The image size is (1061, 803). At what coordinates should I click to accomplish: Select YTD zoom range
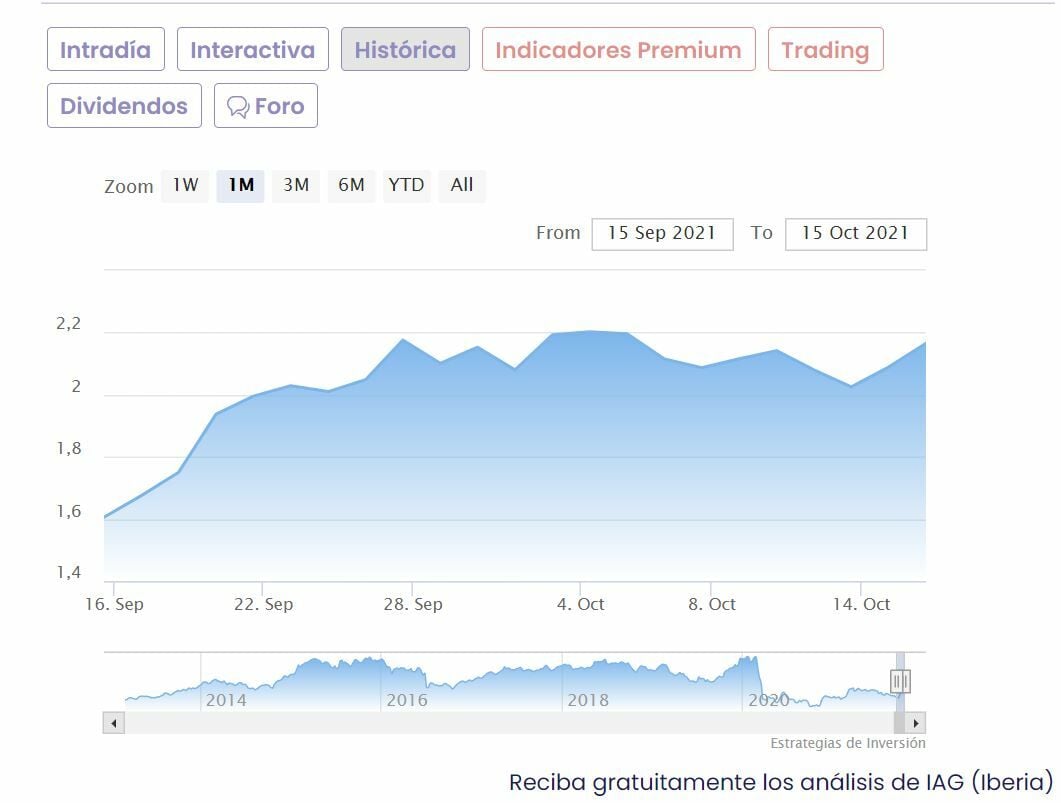pyautogui.click(x=406, y=185)
